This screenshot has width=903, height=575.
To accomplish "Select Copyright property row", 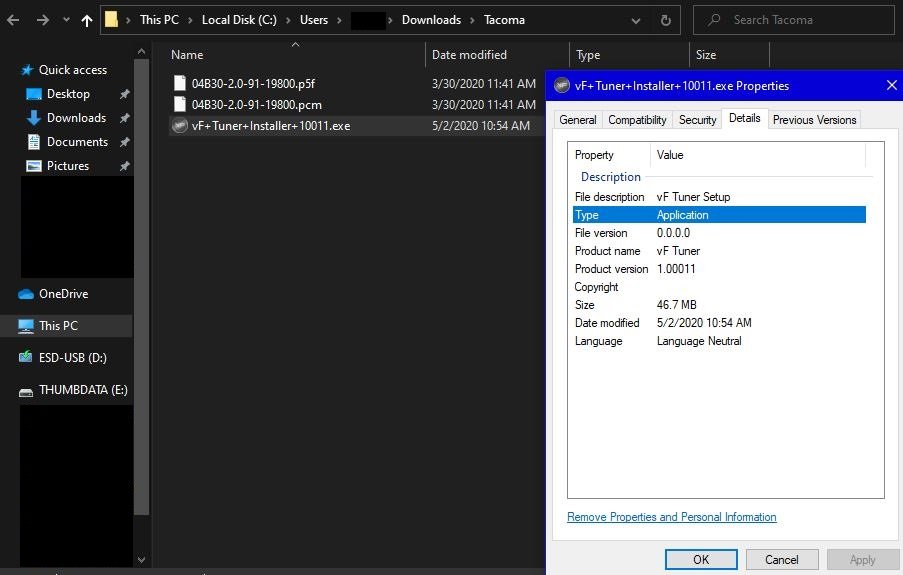I will coord(719,287).
